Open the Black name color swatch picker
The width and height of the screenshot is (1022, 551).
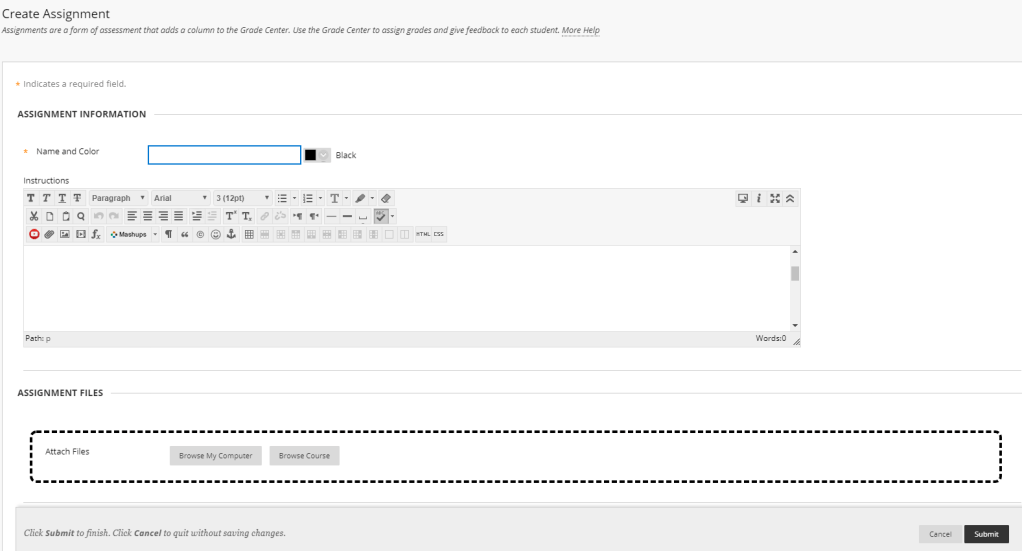pyautogui.click(x=316, y=155)
